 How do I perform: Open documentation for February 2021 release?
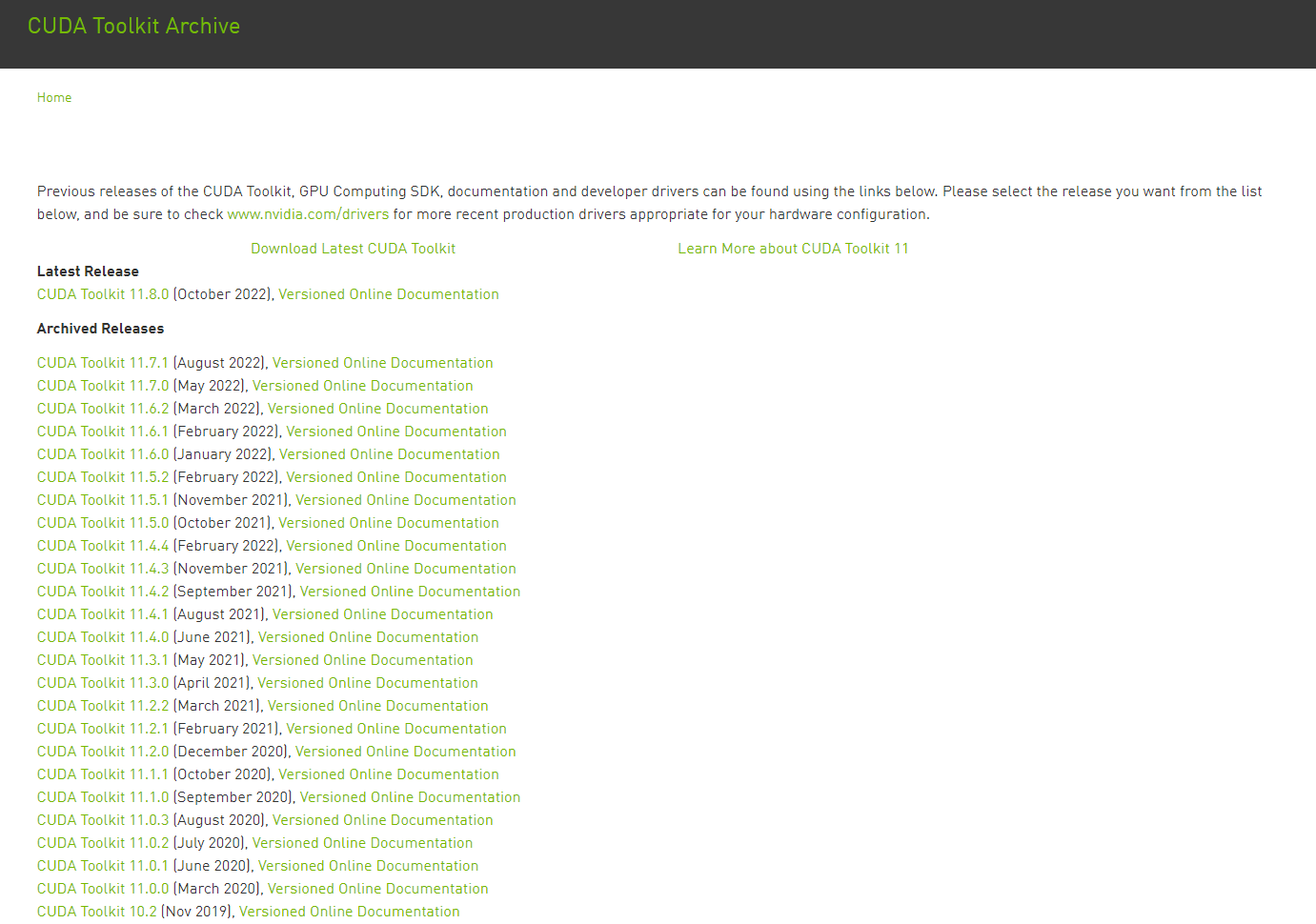click(396, 729)
